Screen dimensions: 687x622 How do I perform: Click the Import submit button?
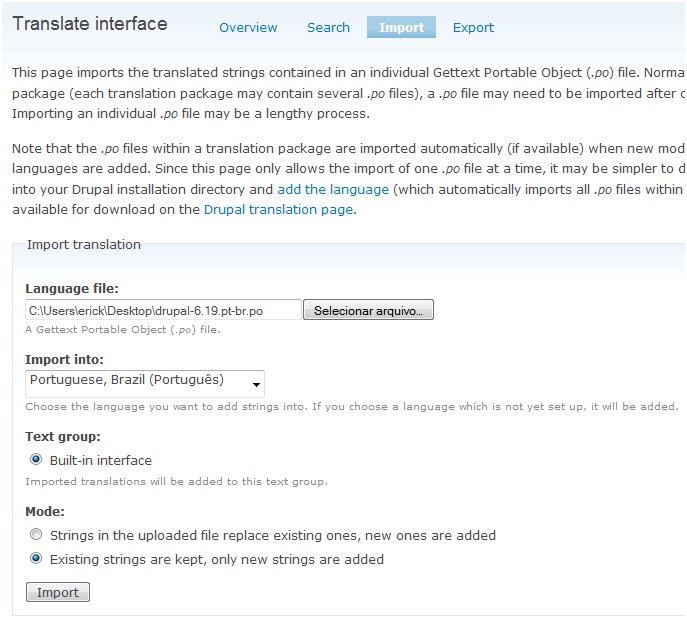(x=58, y=592)
